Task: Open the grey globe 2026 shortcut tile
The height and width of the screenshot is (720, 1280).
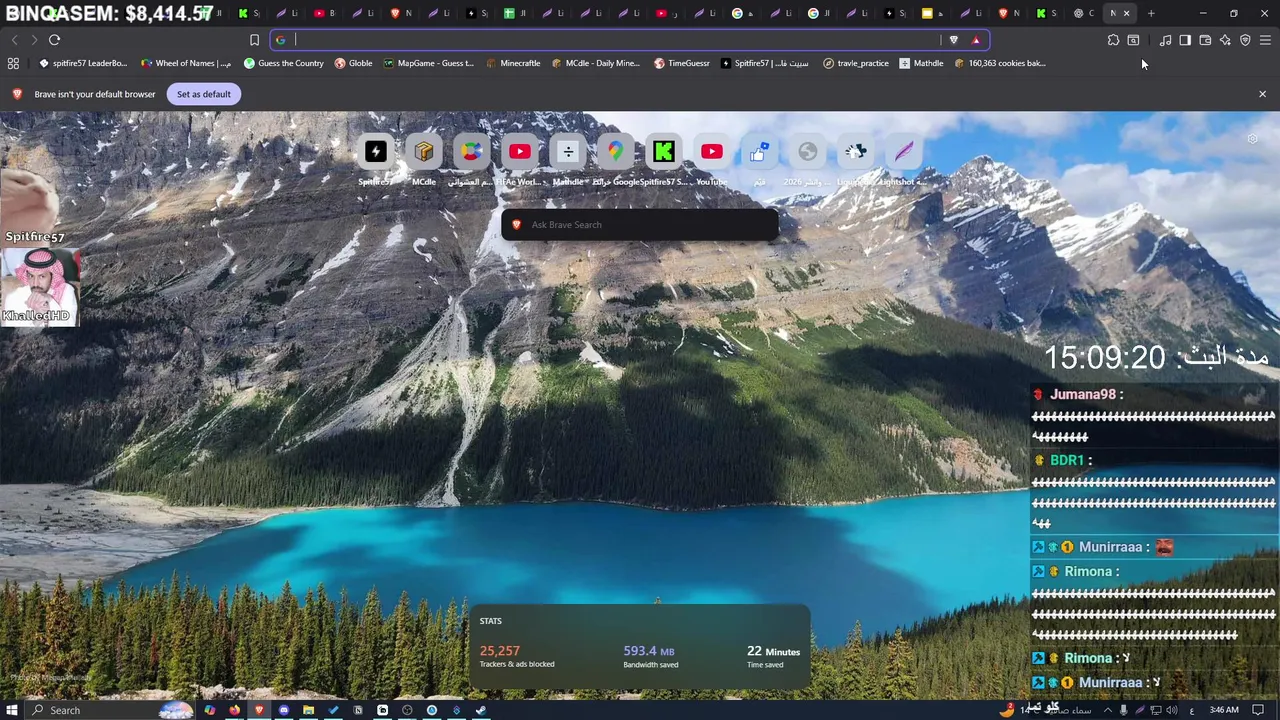Action: point(807,152)
